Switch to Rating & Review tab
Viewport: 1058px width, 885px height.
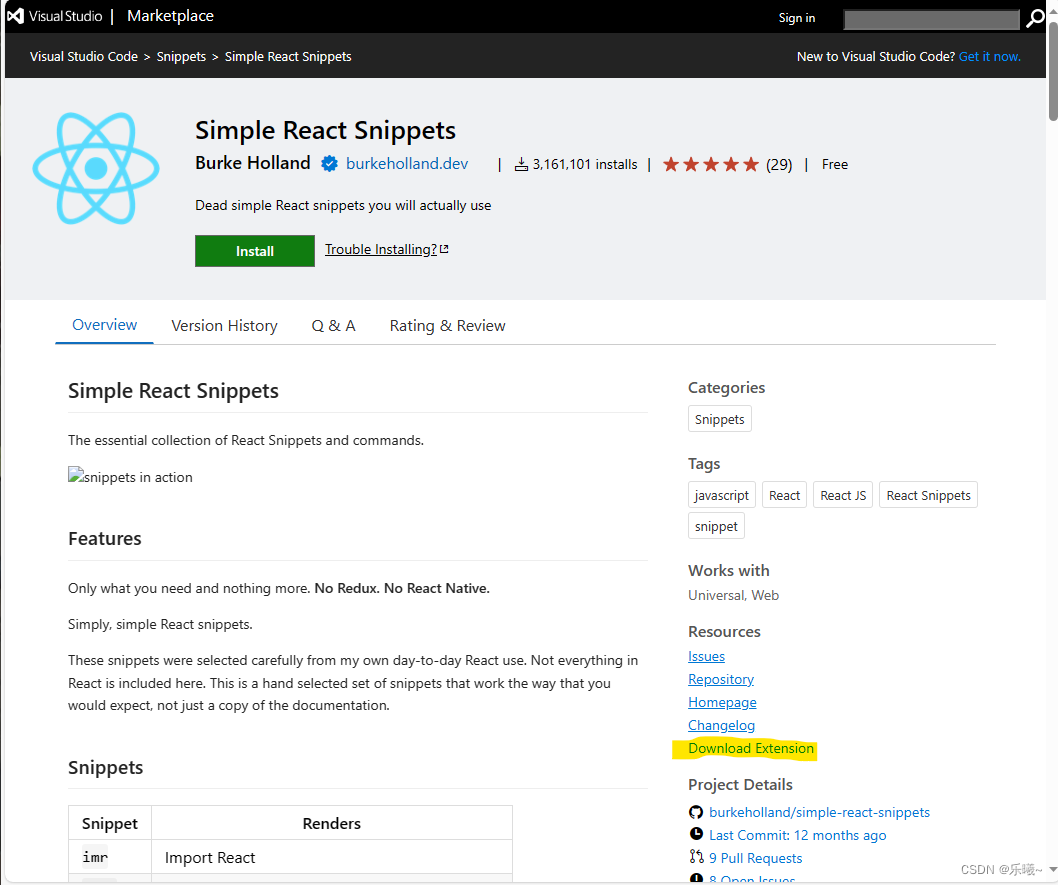(x=447, y=326)
